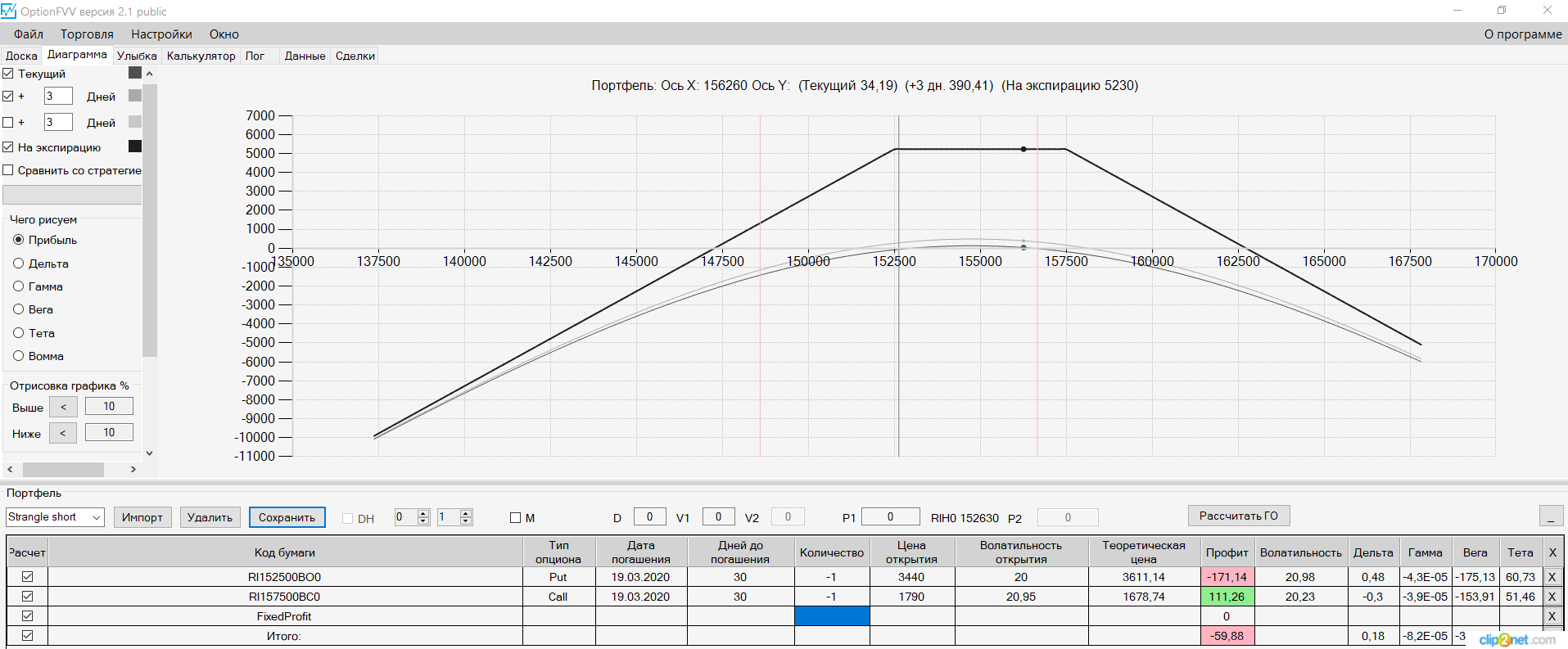Open the Strangle short strategy dropdown
1568x649 pixels.
pyautogui.click(x=55, y=517)
